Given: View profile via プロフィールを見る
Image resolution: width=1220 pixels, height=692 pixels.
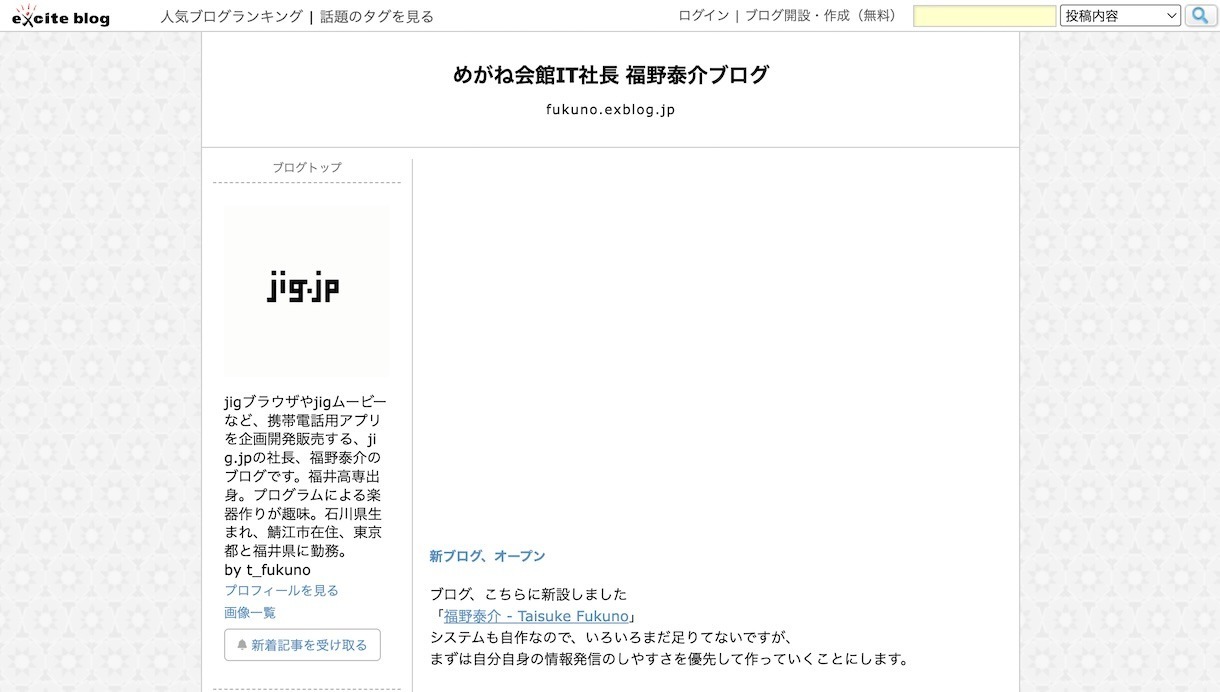Looking at the screenshot, I should coord(281,590).
